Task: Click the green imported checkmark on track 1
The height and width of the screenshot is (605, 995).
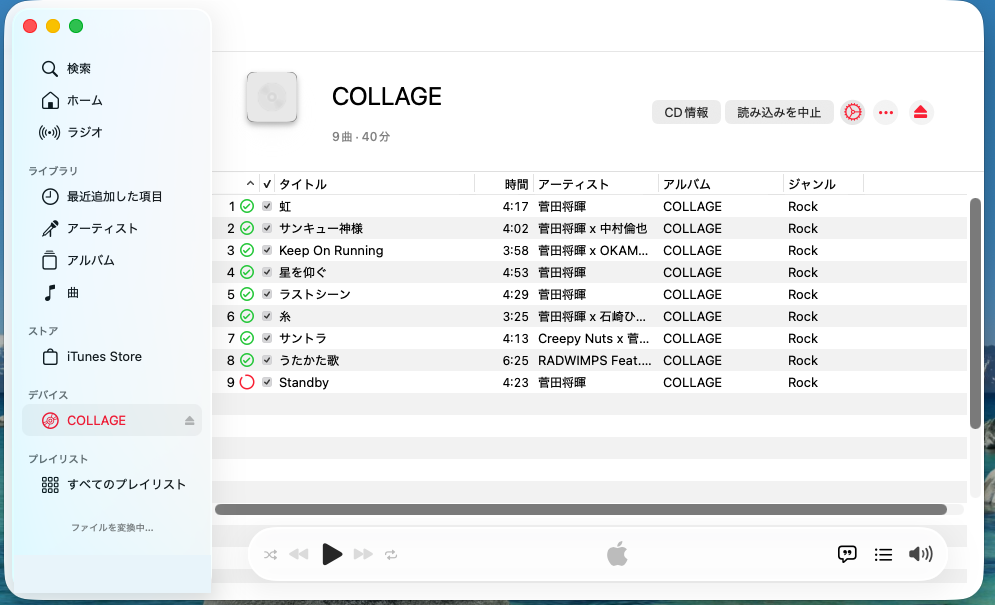Action: (247, 206)
